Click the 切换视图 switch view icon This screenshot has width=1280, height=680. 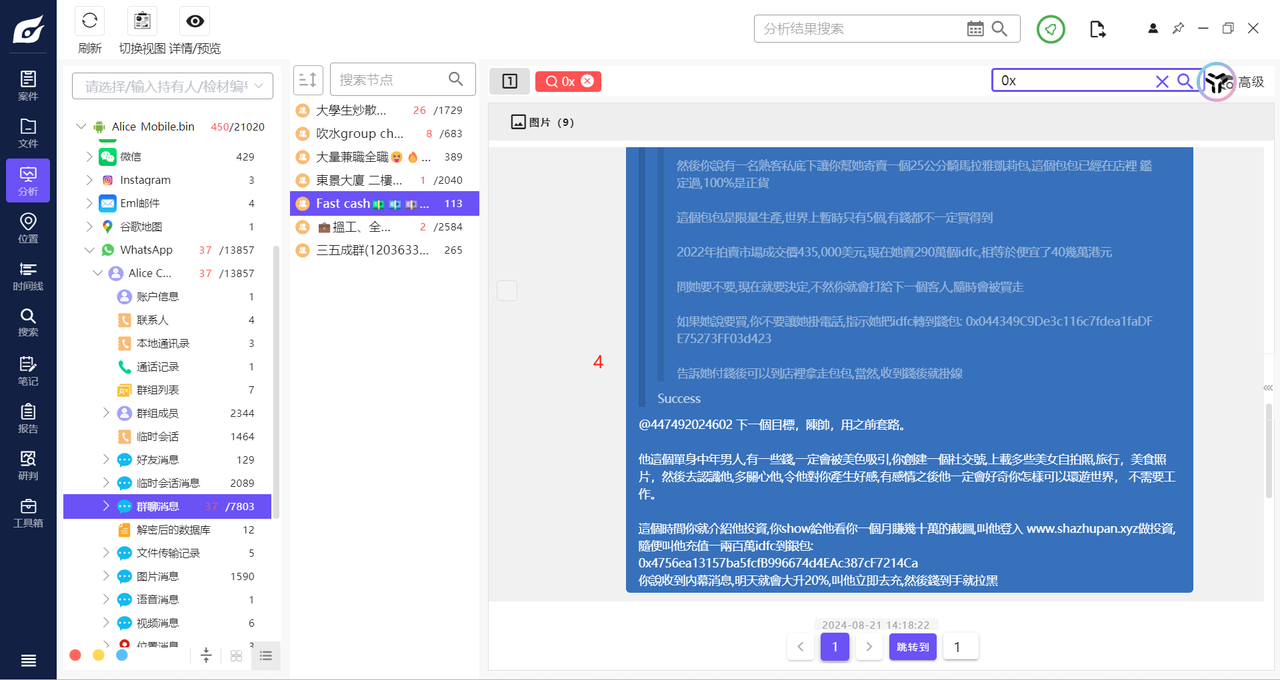[142, 20]
